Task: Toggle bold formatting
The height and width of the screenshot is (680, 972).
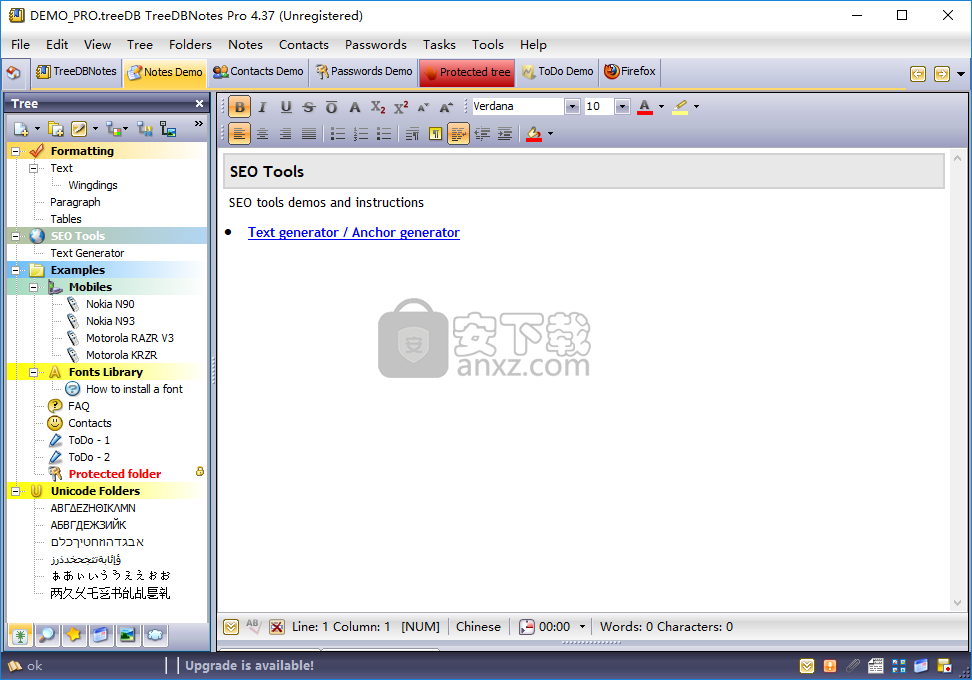Action: pyautogui.click(x=239, y=107)
